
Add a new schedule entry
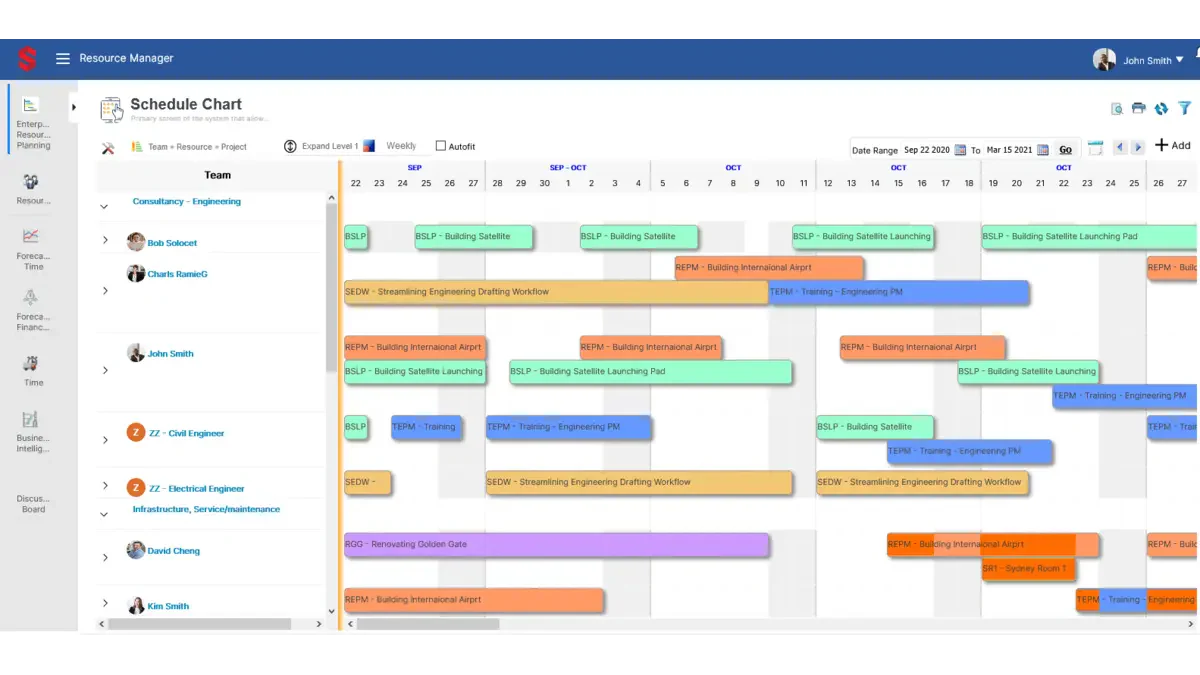coord(1173,145)
